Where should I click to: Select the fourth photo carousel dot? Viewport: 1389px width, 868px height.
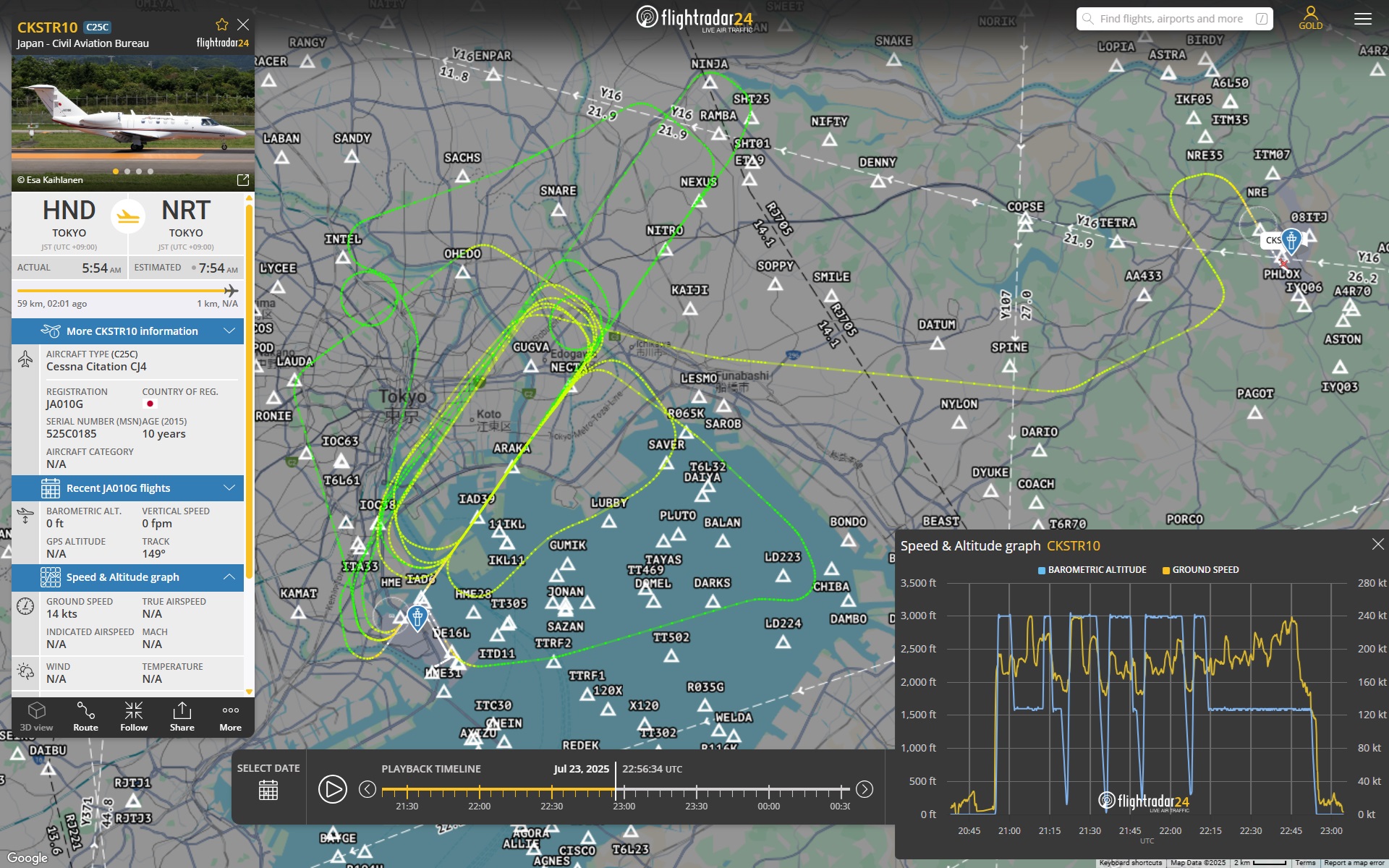pyautogui.click(x=150, y=171)
